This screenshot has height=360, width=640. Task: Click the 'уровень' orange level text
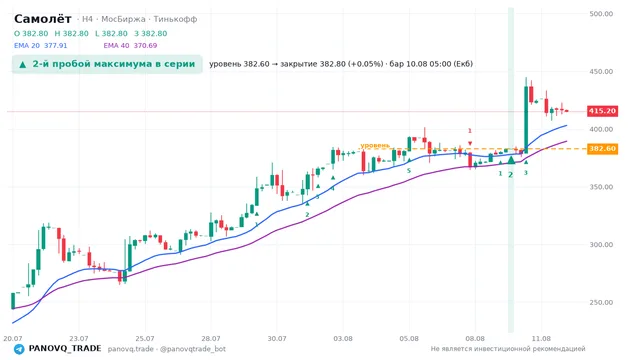click(x=375, y=145)
